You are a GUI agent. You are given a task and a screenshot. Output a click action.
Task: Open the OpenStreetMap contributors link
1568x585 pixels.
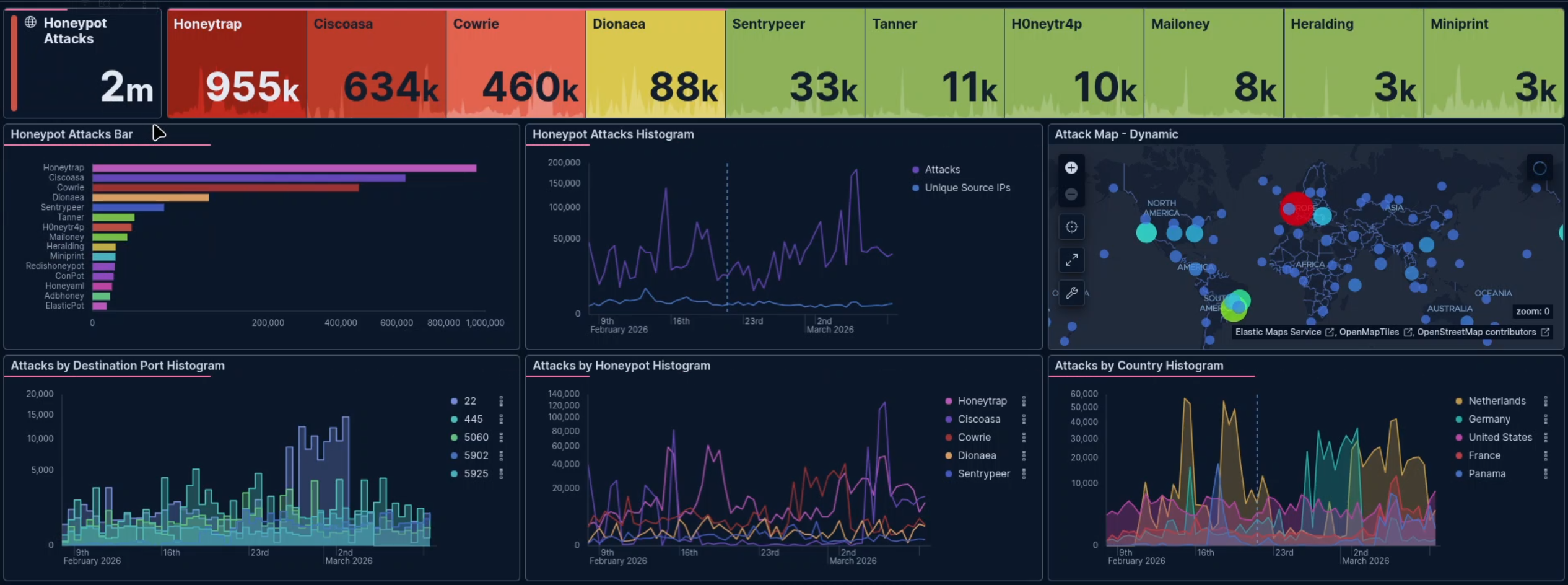[x=1476, y=332]
